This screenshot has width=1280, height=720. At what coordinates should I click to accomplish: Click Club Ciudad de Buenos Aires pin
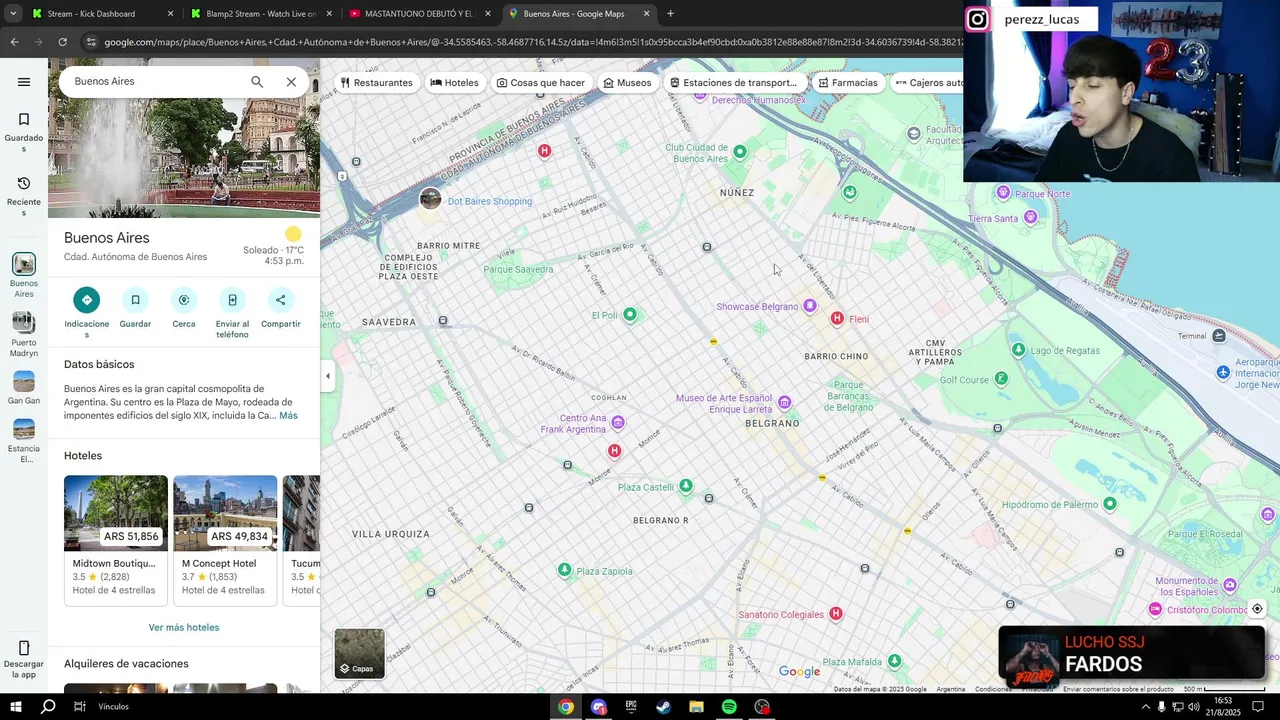(740, 152)
